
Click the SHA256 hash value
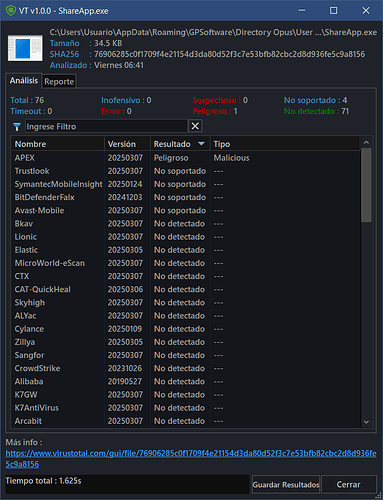tap(229, 54)
